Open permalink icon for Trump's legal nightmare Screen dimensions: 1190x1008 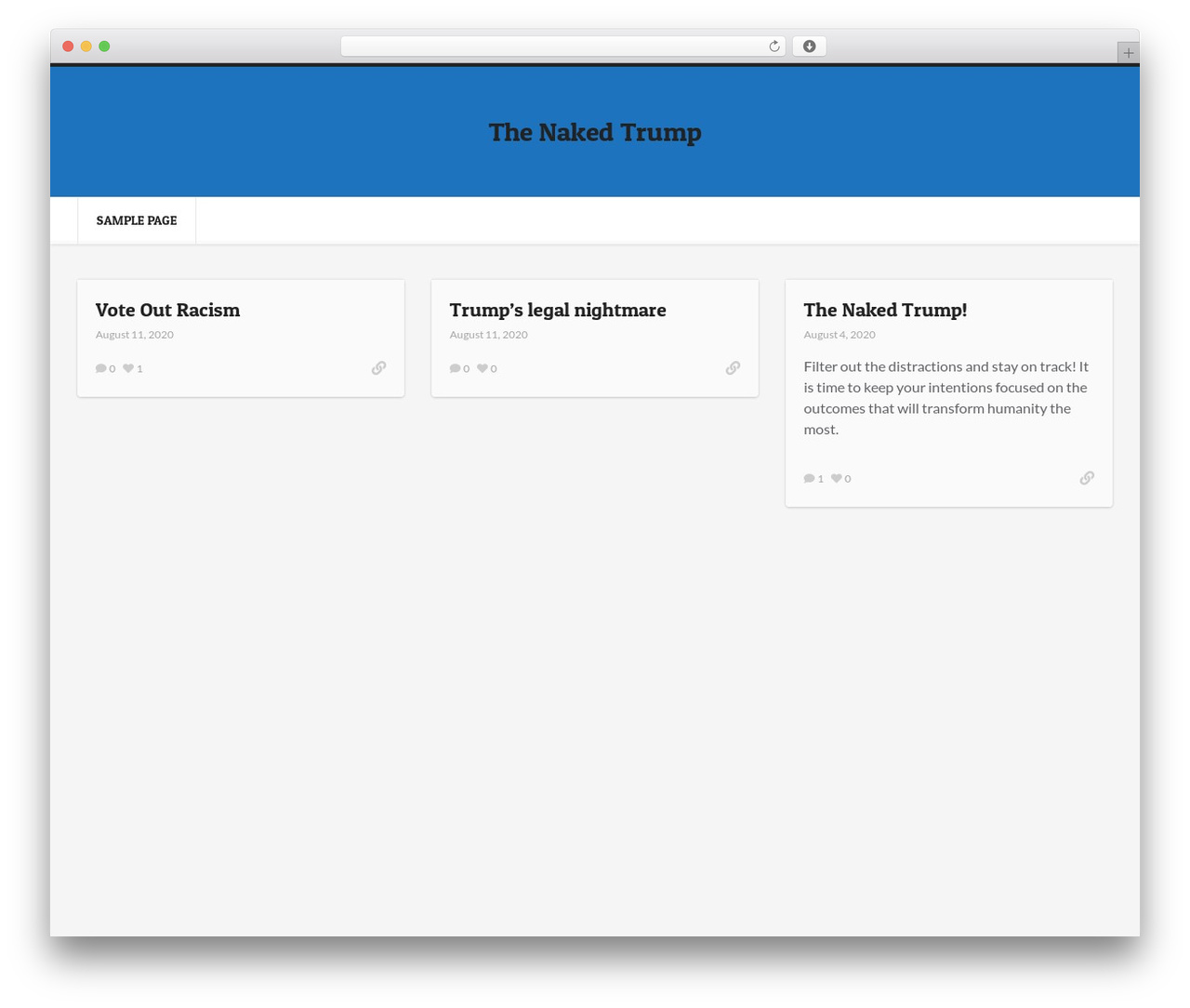pos(733,368)
